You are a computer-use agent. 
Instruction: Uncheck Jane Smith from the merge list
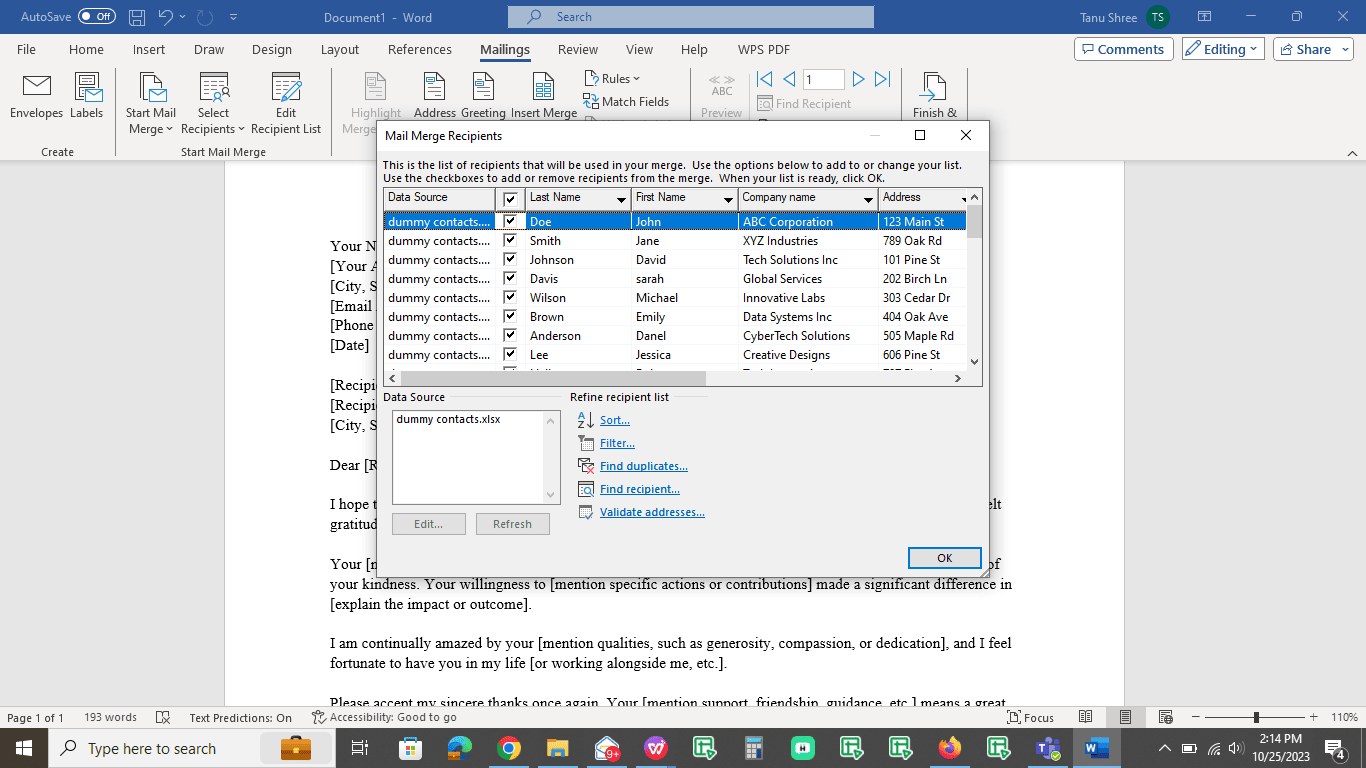[510, 240]
